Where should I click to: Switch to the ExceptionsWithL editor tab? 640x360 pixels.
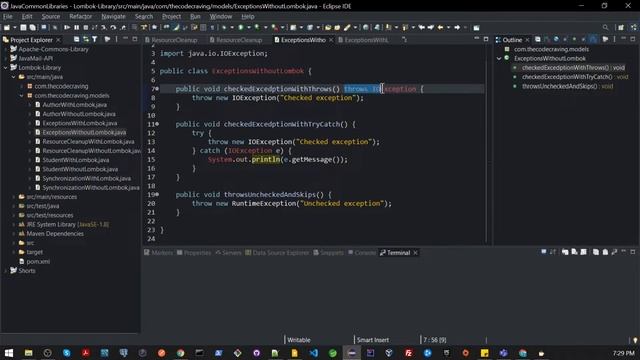pyautogui.click(x=363, y=40)
